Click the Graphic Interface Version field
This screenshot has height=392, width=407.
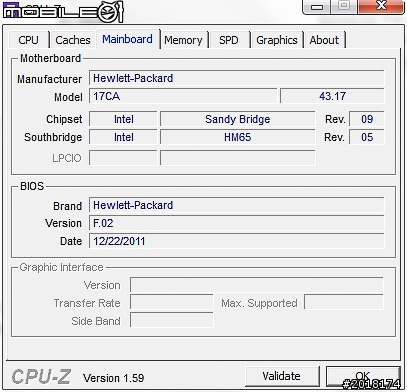[x=257, y=285]
